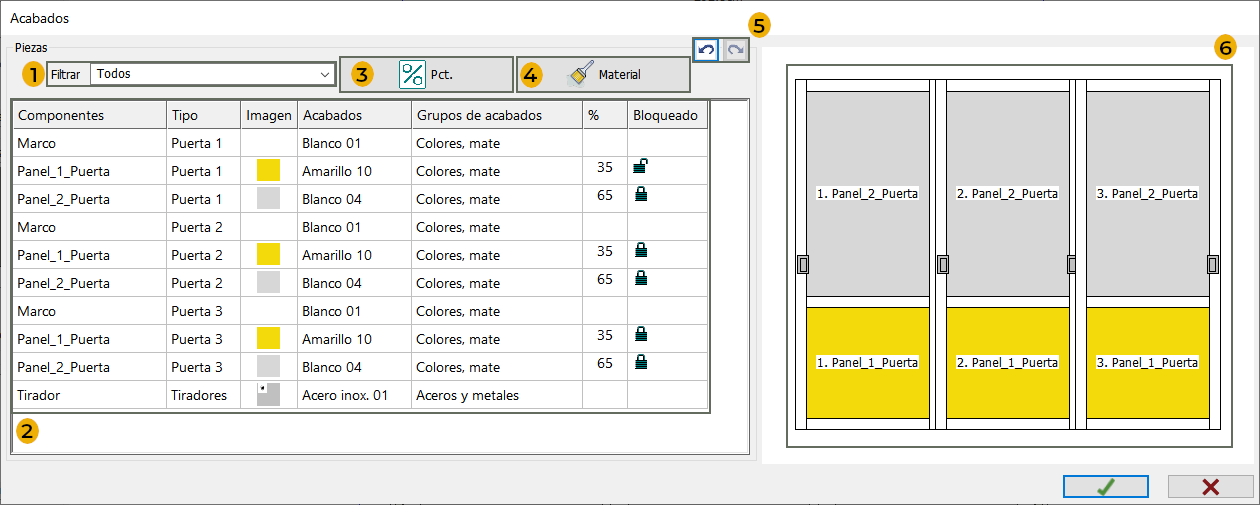Select 3. Panel_1_Puerta yellow panel in preview
The image size is (1260, 505).
tap(1147, 362)
